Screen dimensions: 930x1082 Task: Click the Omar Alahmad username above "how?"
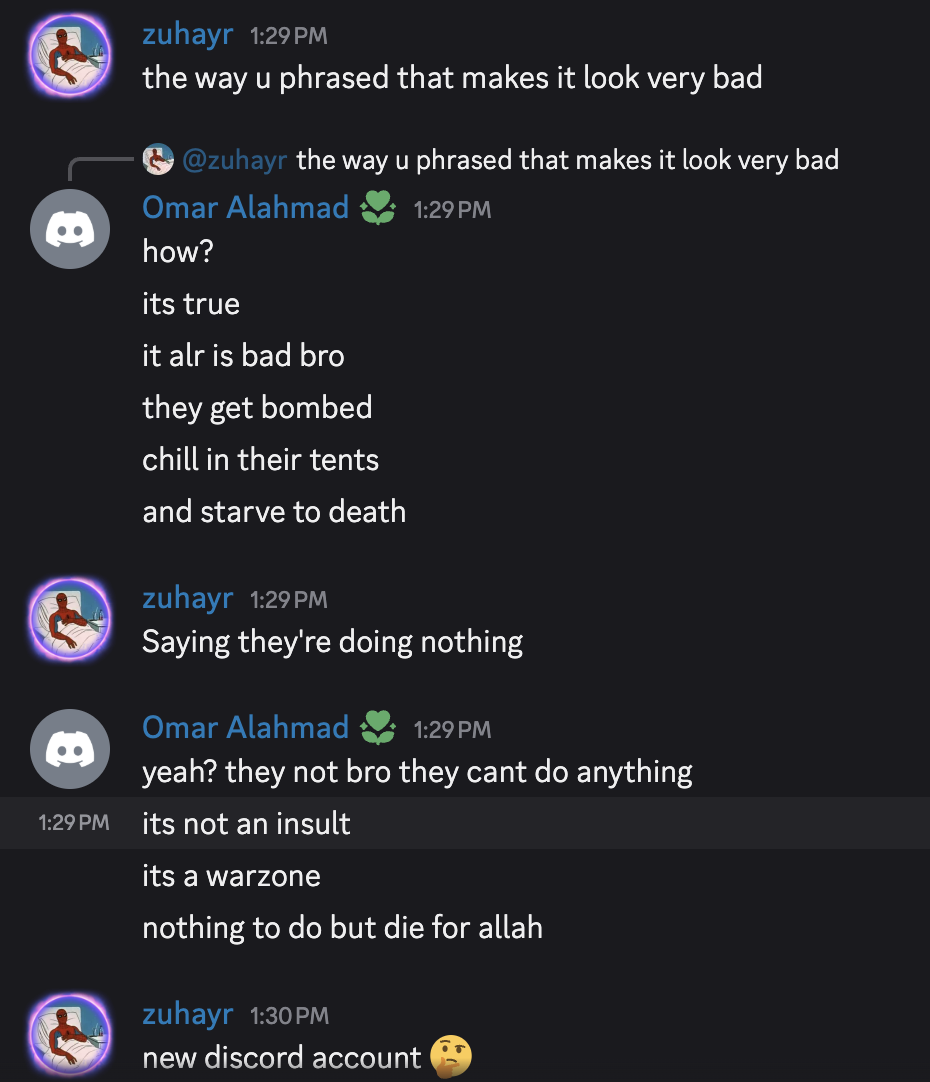point(245,208)
